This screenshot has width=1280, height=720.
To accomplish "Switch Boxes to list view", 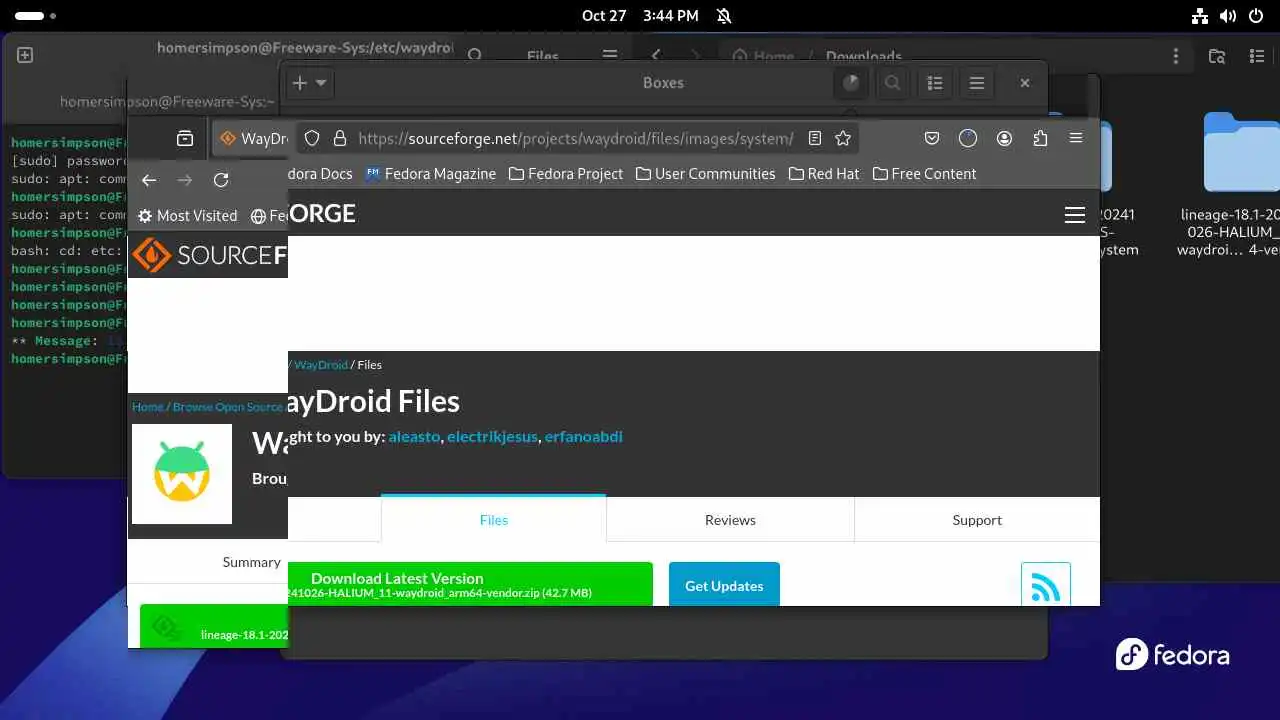I will (935, 83).
